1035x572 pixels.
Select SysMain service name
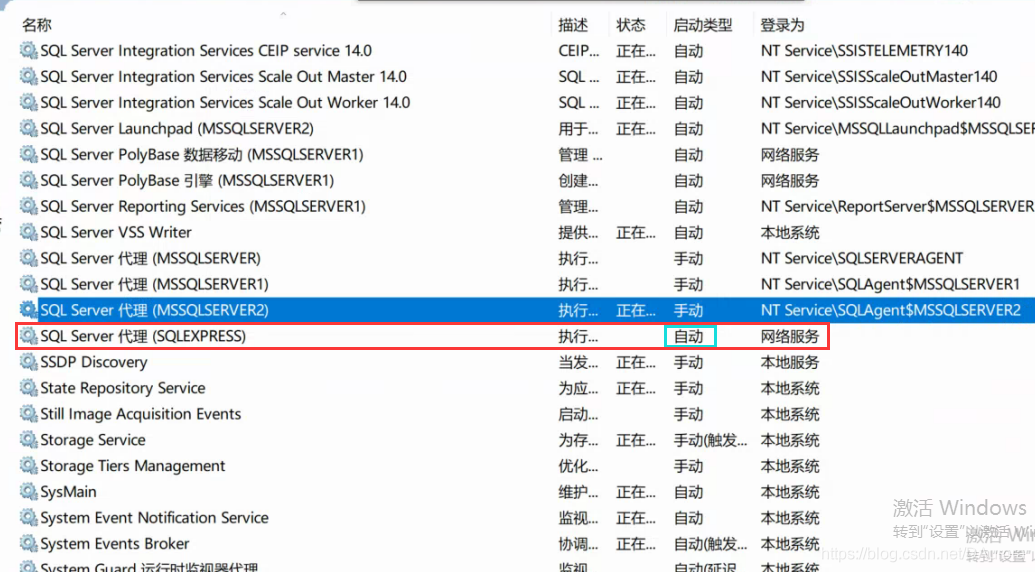[69, 492]
